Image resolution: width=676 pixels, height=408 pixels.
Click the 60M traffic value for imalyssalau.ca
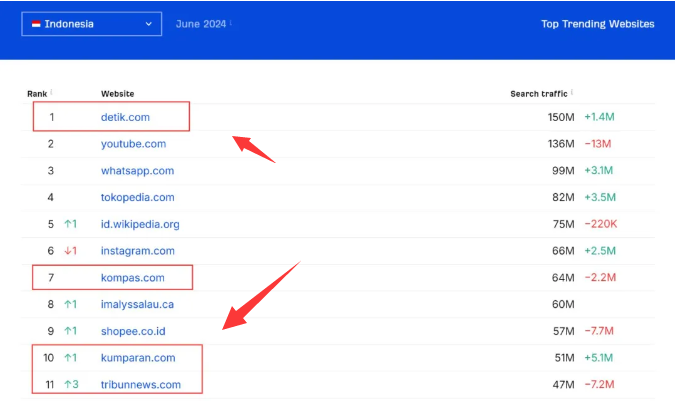(x=563, y=304)
